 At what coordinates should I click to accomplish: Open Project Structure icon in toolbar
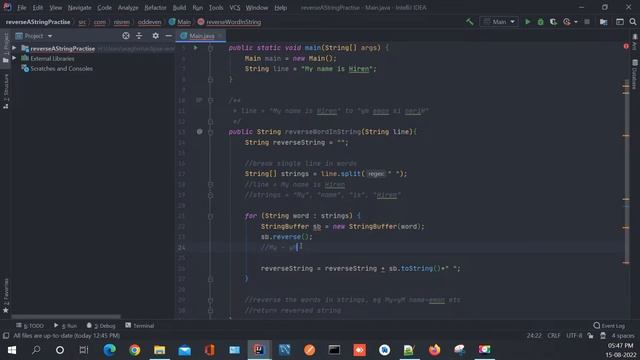pyautogui.click(x=603, y=22)
